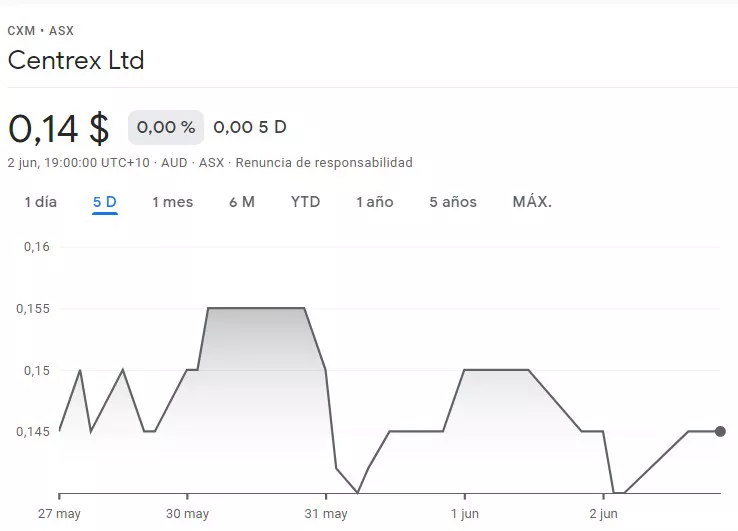The width and height of the screenshot is (738, 531).
Task: Switch to the 5 D range tab
Action: 104,202
